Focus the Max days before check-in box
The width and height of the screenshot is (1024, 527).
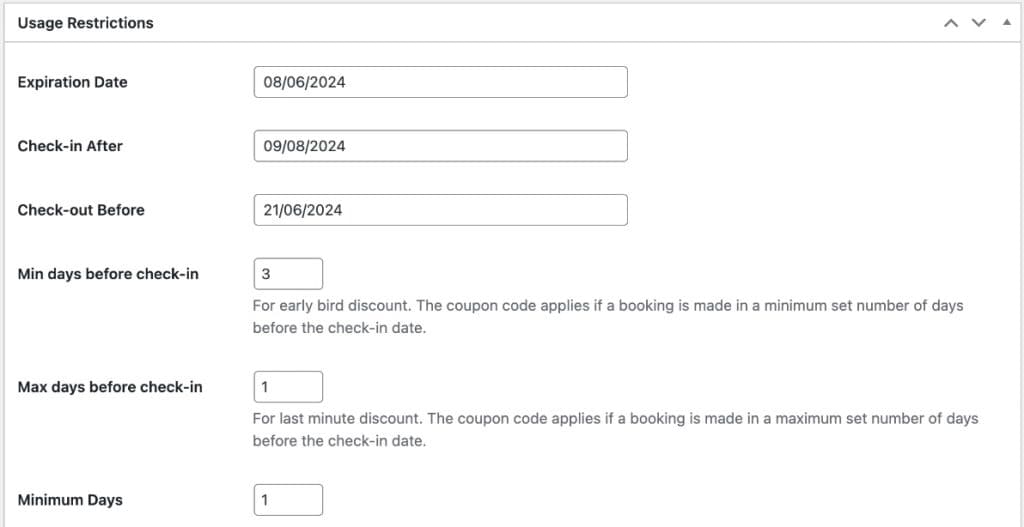tap(288, 387)
